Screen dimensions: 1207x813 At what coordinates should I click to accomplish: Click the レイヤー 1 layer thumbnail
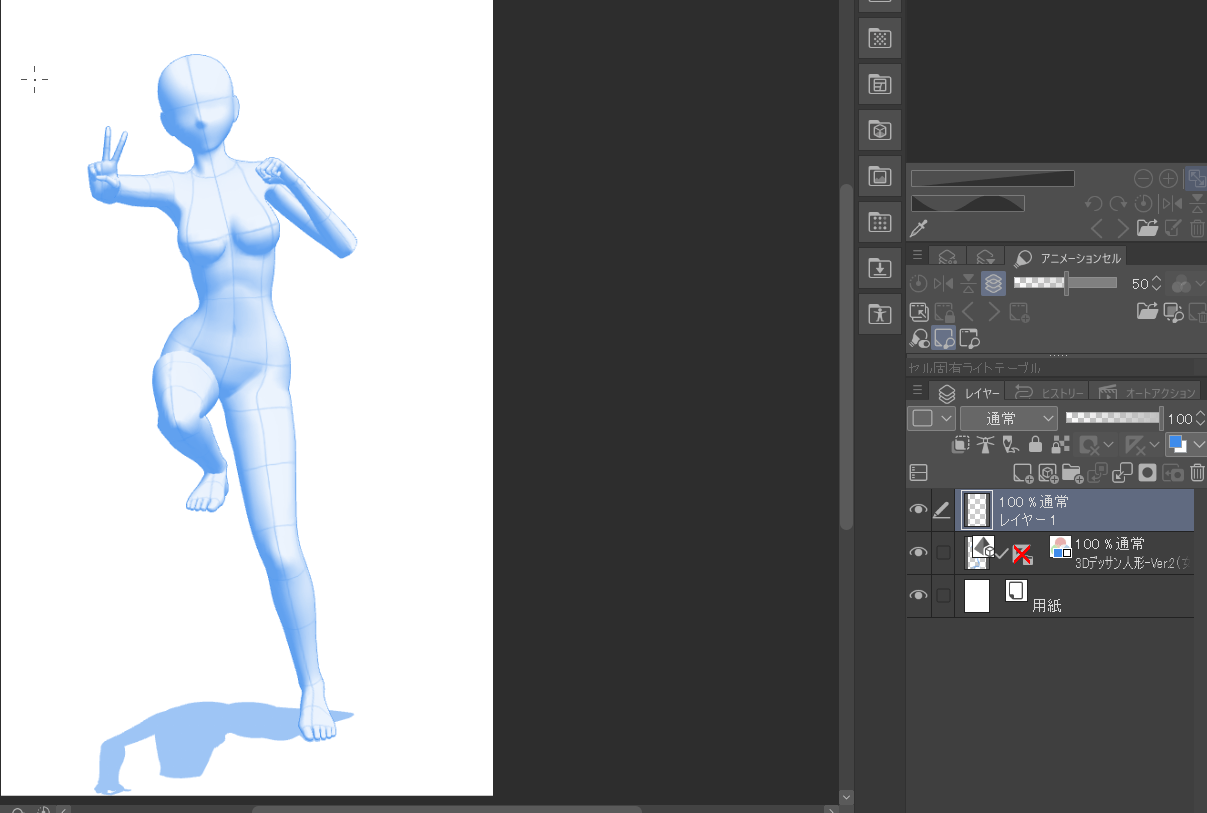pos(976,510)
